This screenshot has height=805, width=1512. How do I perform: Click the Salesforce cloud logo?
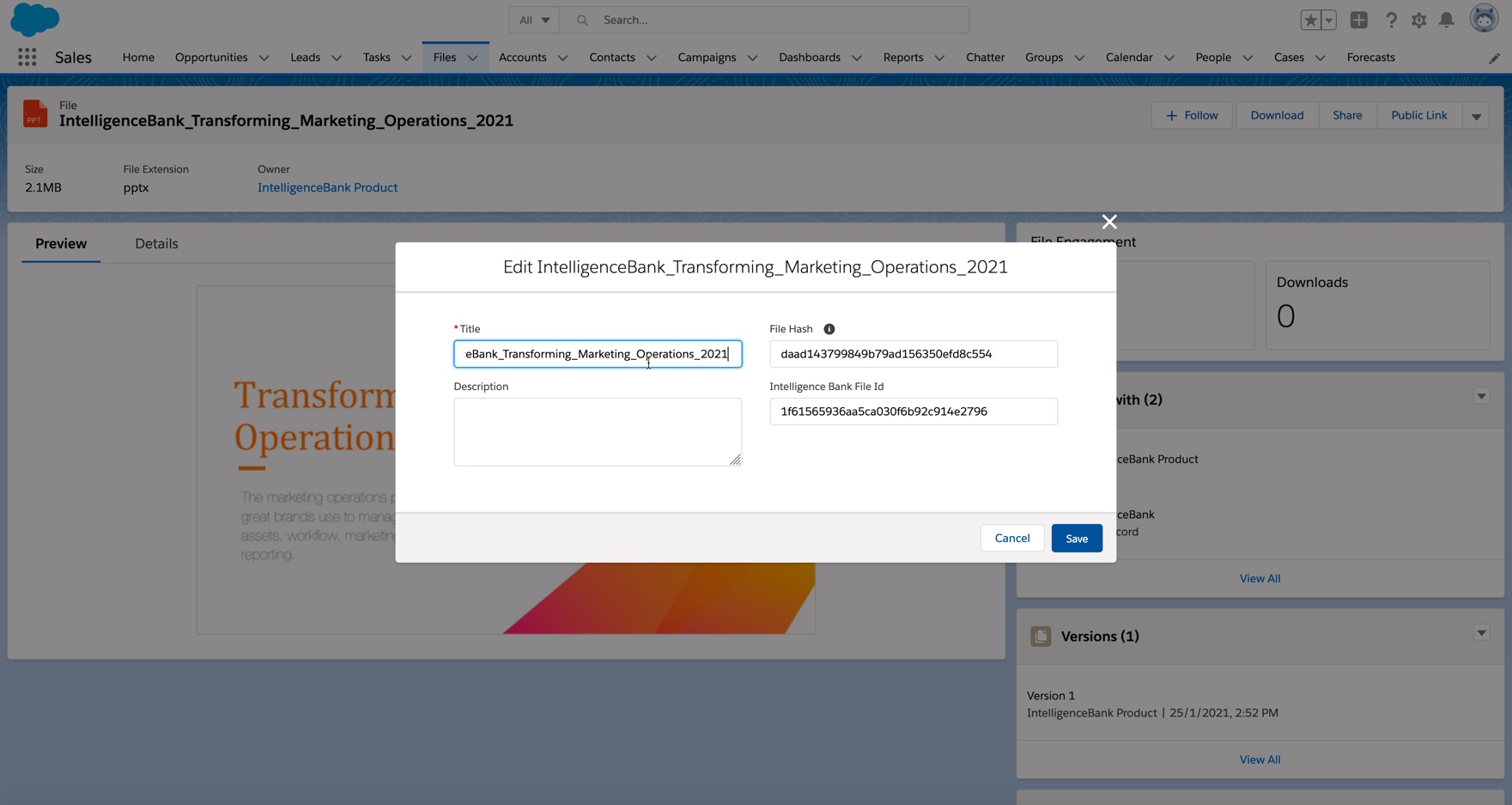point(34,20)
